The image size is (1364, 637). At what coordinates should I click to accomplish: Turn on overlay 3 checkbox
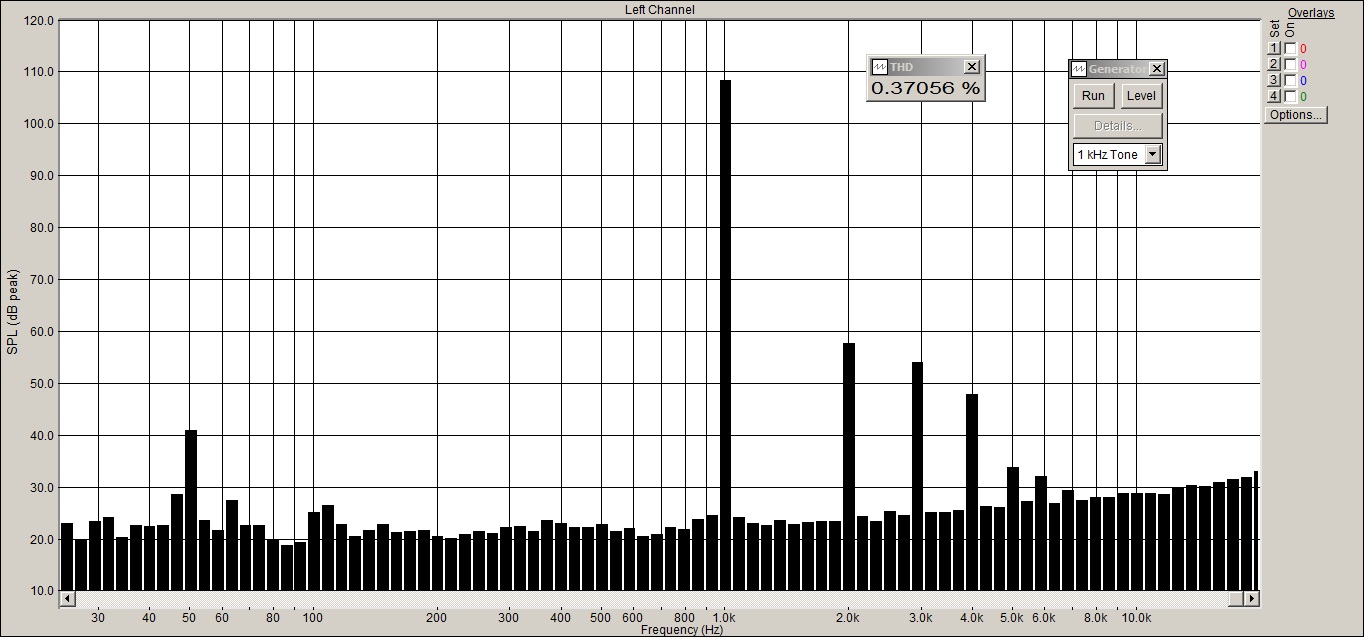pos(1290,80)
